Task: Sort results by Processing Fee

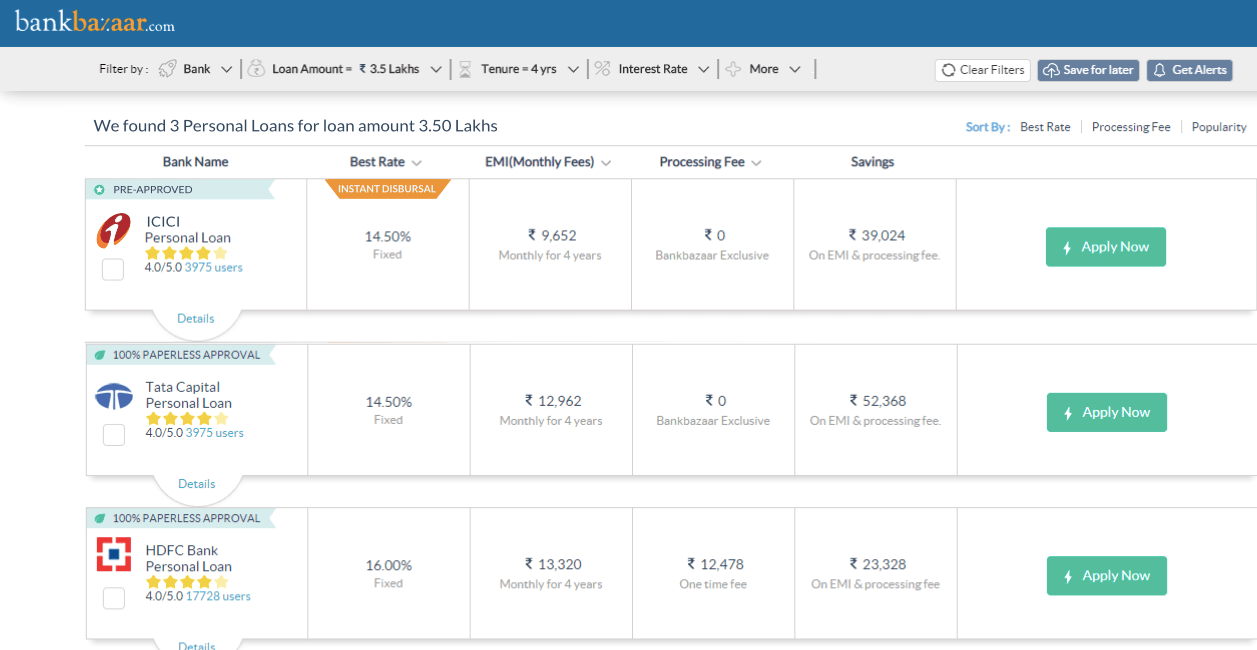Action: click(1130, 127)
